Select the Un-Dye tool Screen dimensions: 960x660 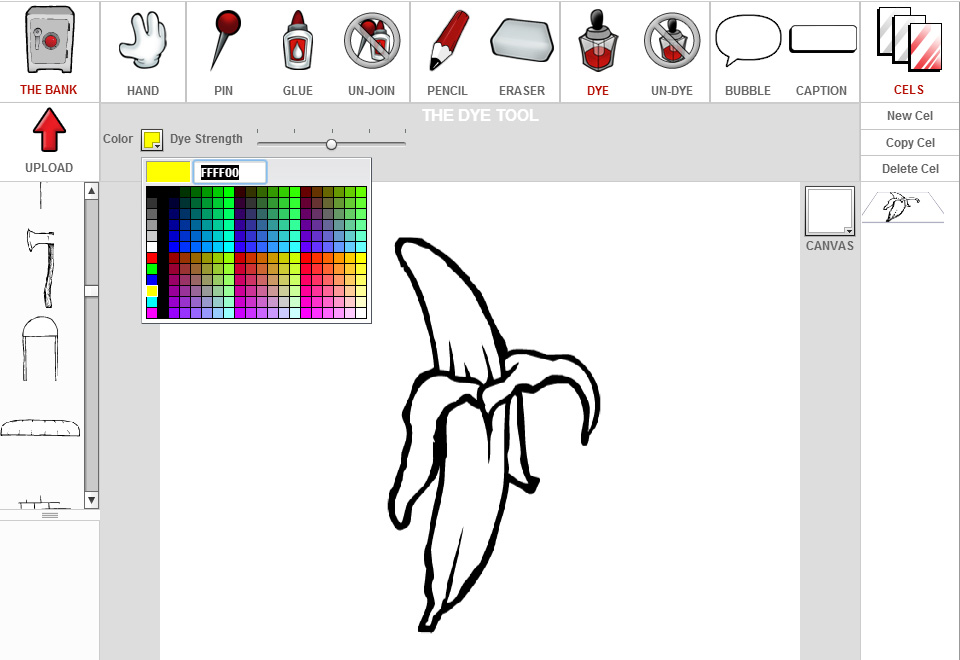pos(672,40)
